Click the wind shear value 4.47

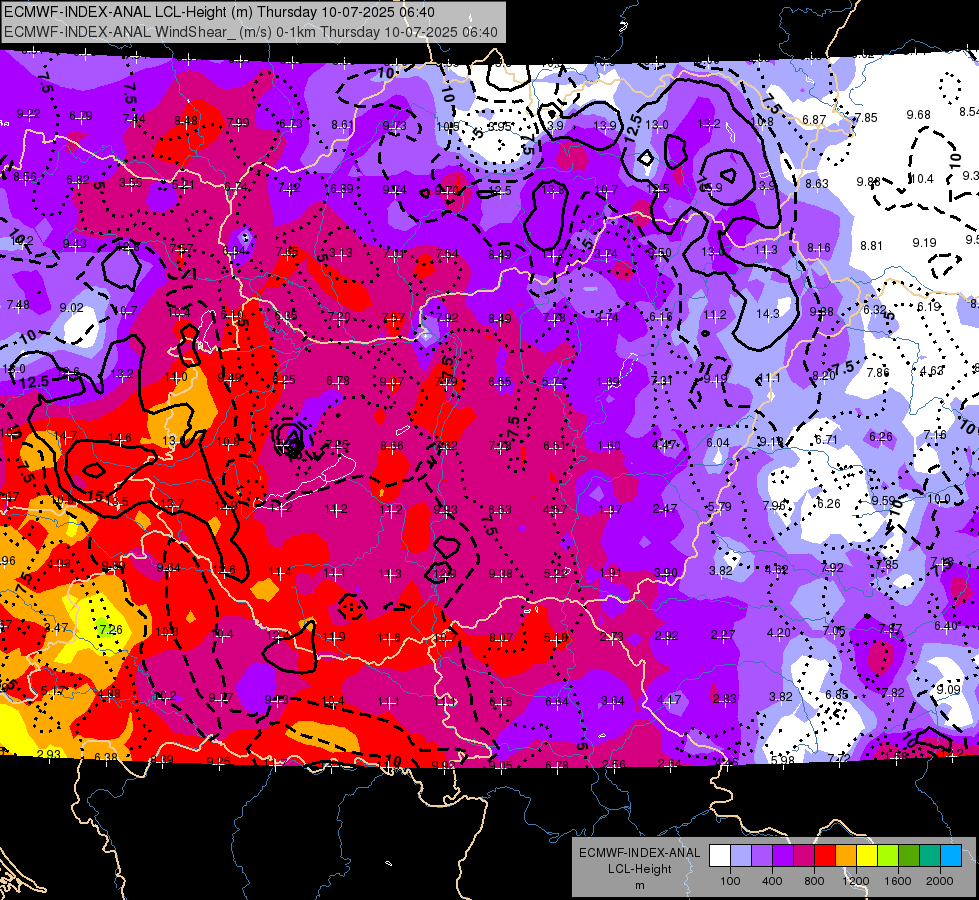(664, 445)
